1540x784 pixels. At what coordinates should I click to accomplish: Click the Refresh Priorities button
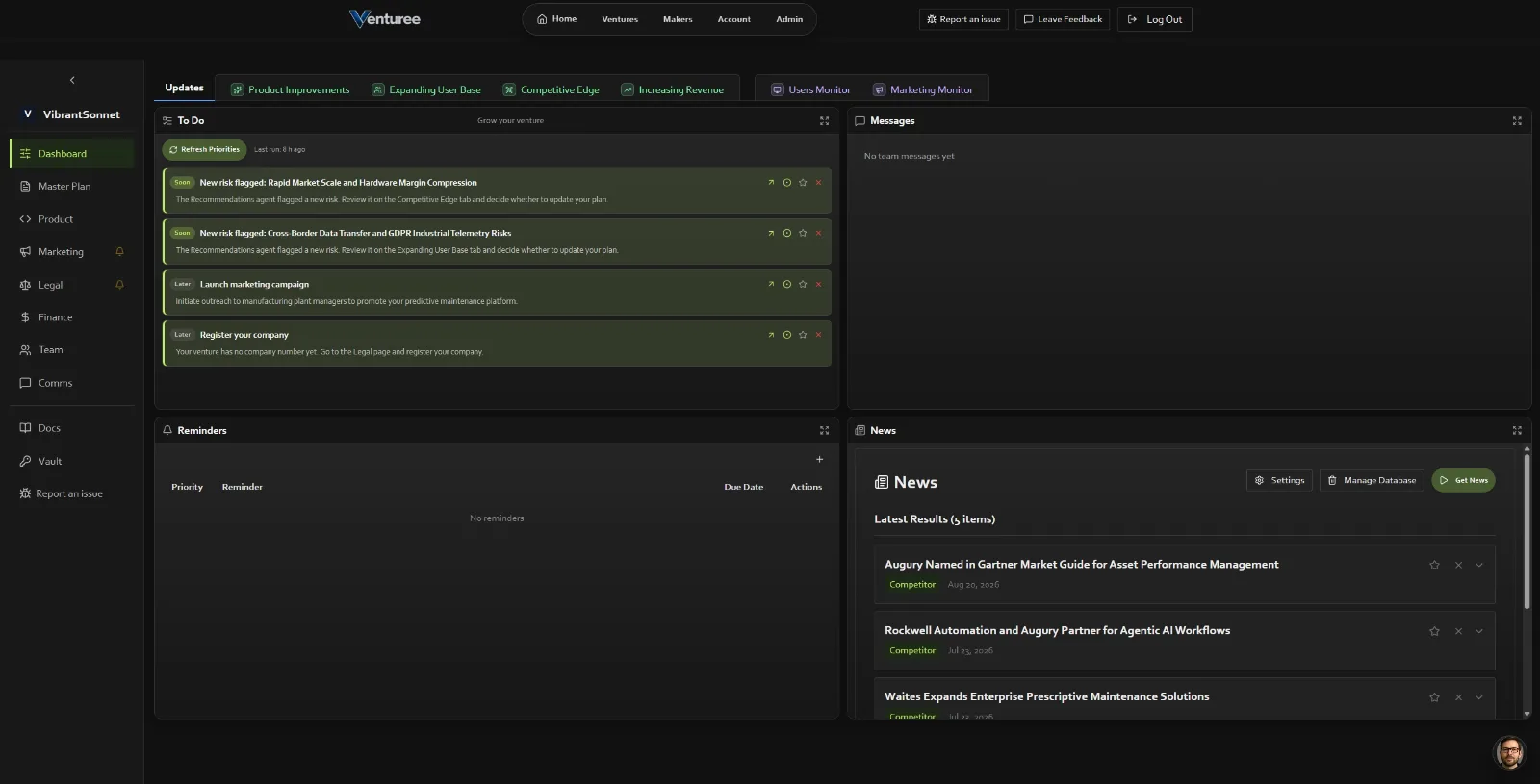click(204, 150)
